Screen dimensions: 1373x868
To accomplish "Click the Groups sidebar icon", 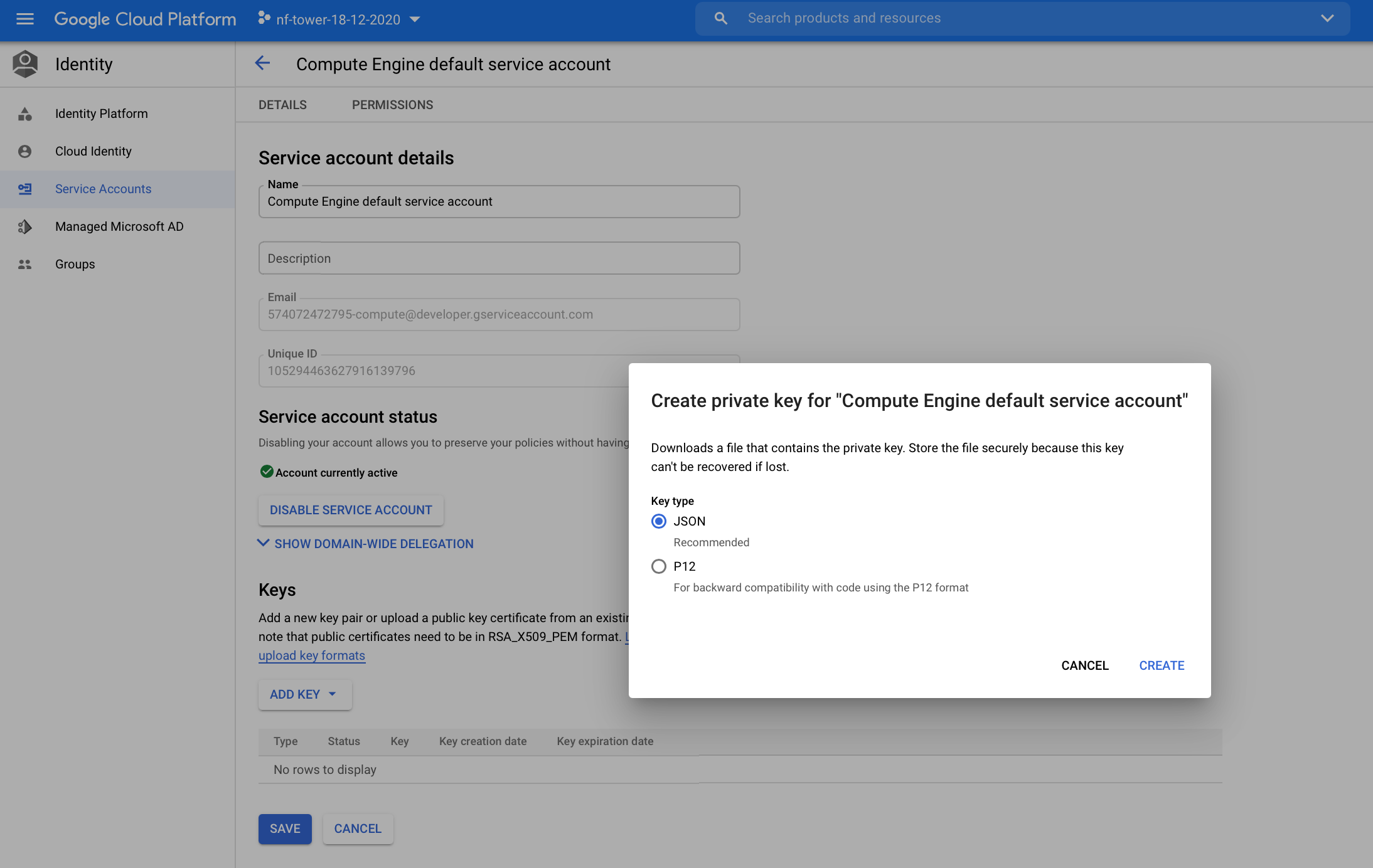I will coord(25,264).
